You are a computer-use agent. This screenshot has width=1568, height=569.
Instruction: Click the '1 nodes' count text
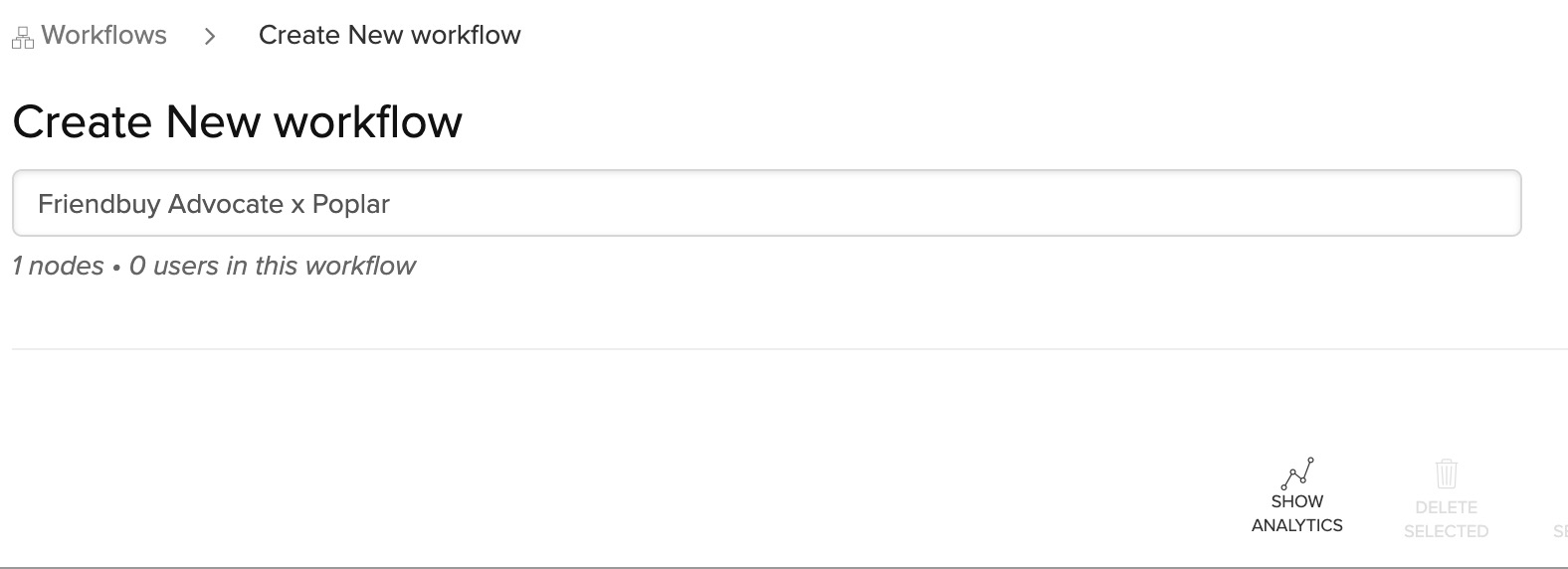click(x=58, y=266)
